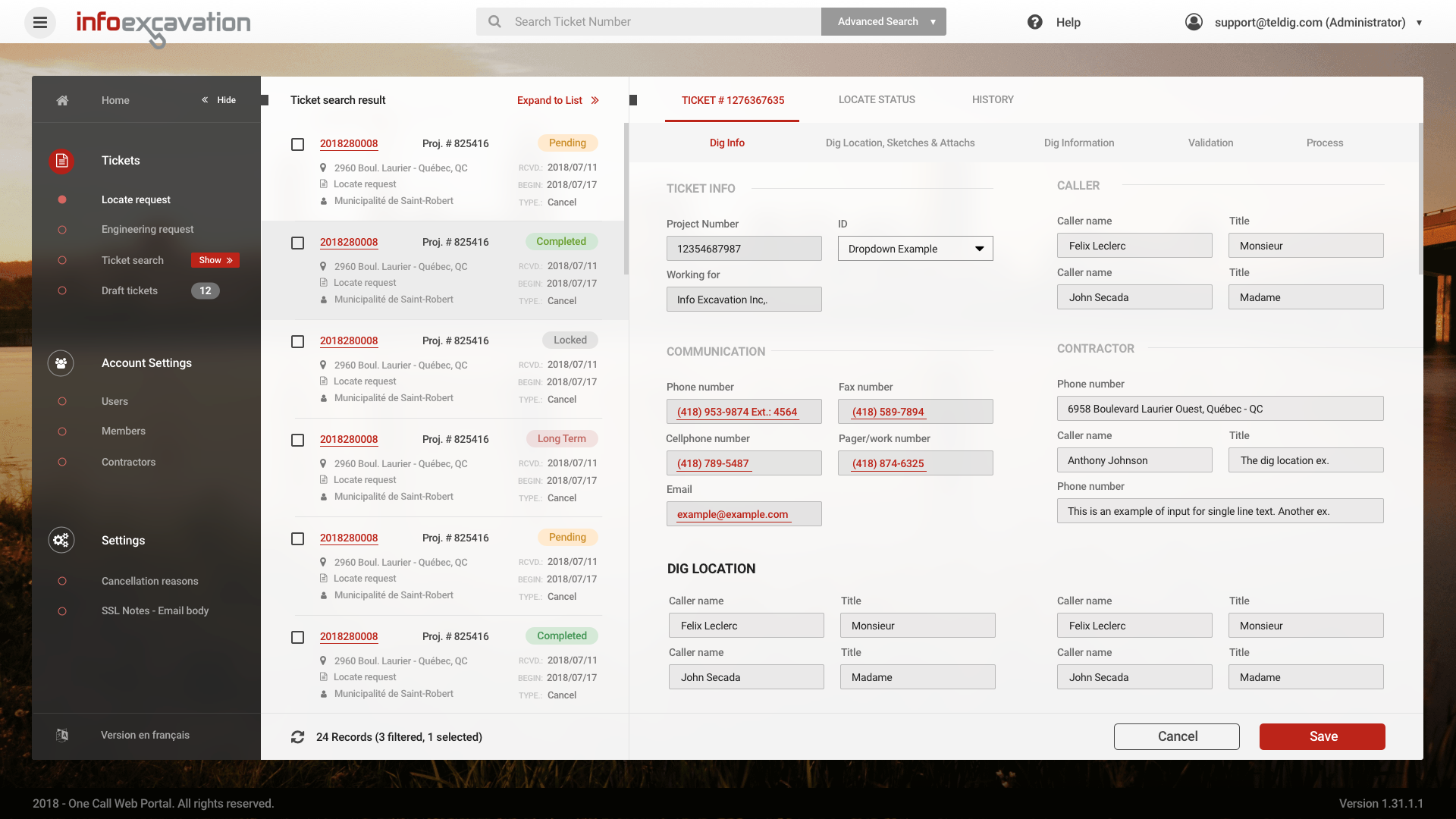Tick the checkbox for the Locked ticket
The height and width of the screenshot is (819, 1456).
point(297,341)
